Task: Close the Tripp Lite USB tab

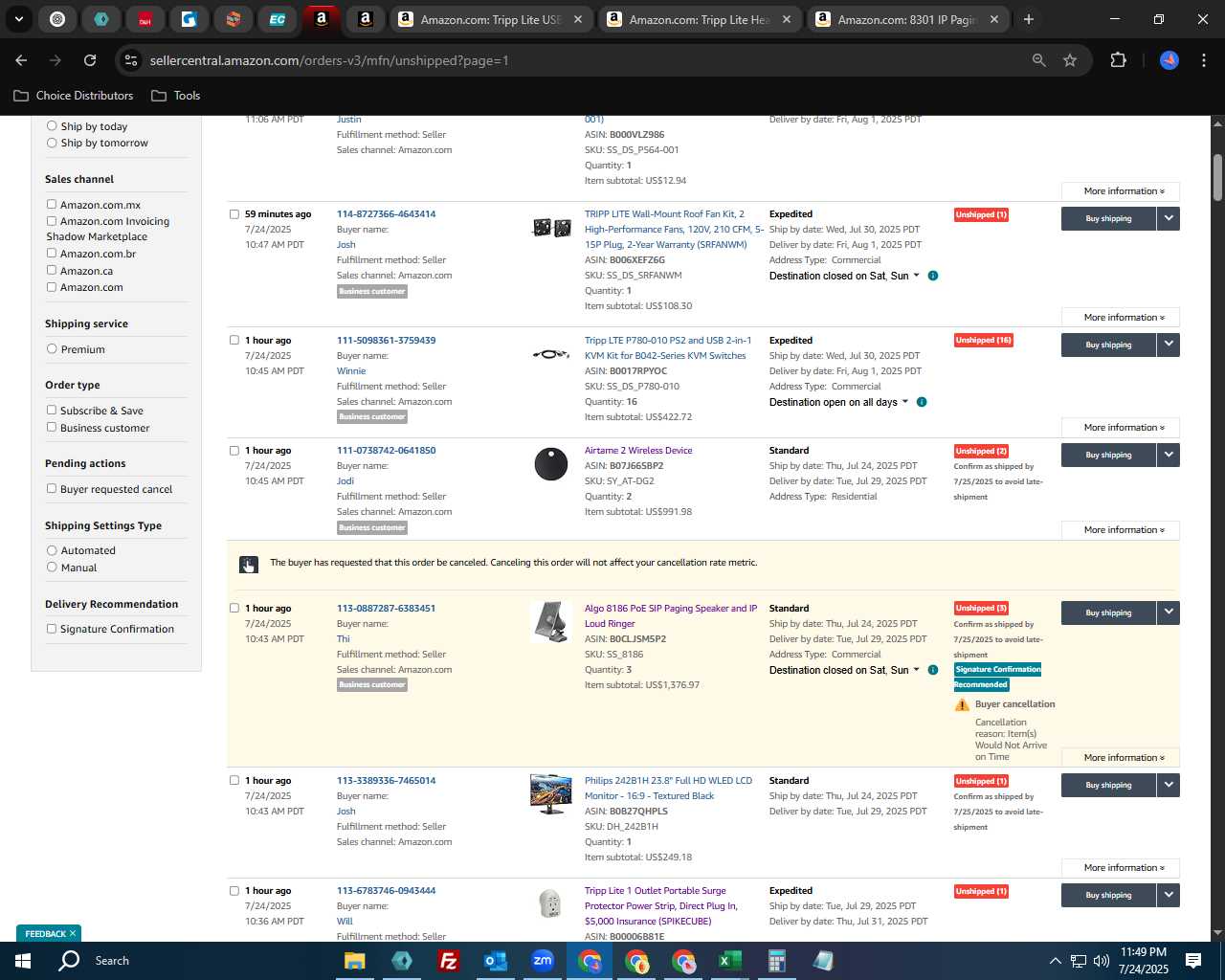Action: coord(578,19)
